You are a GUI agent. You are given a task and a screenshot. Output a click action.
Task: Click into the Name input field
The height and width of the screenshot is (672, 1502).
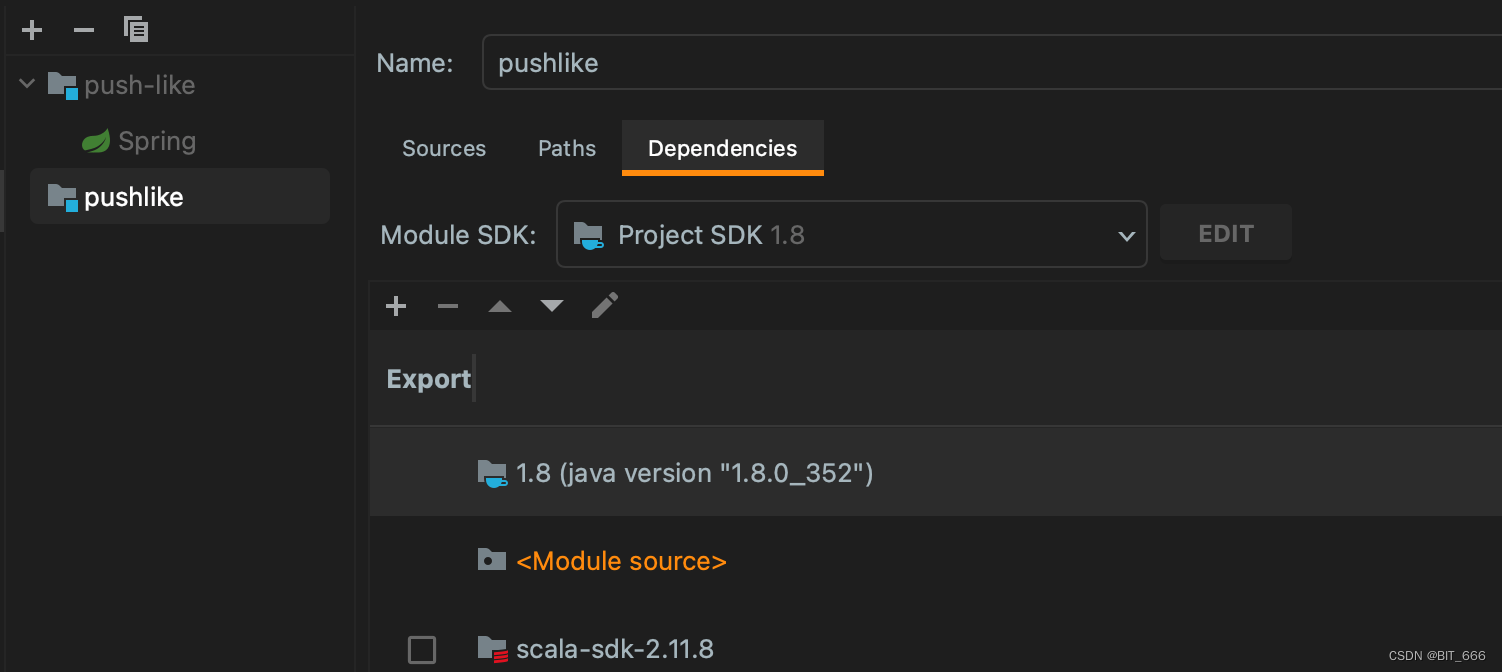(x=990, y=63)
